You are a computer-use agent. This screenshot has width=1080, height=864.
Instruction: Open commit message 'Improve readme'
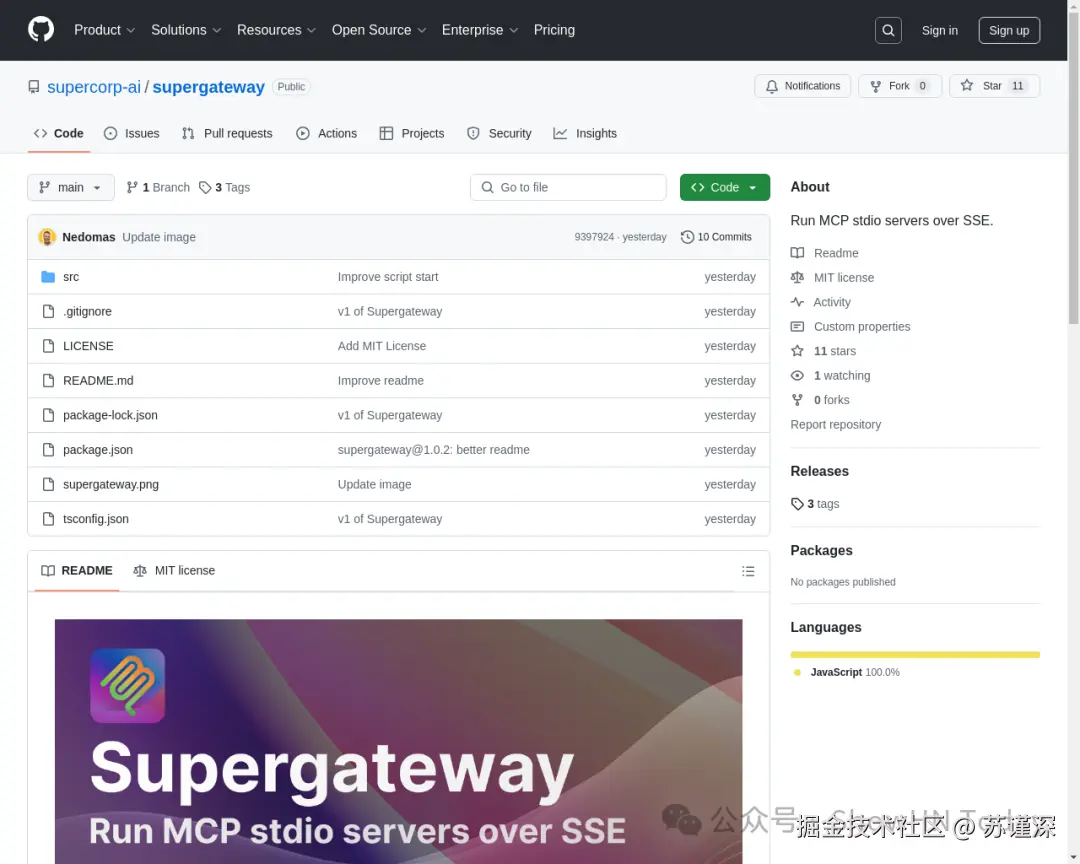[x=380, y=380]
